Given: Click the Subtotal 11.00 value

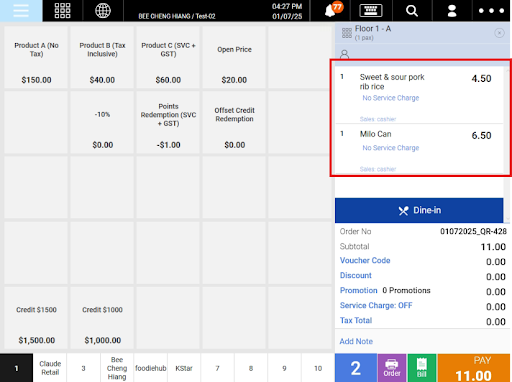Looking at the screenshot, I should (x=493, y=247).
